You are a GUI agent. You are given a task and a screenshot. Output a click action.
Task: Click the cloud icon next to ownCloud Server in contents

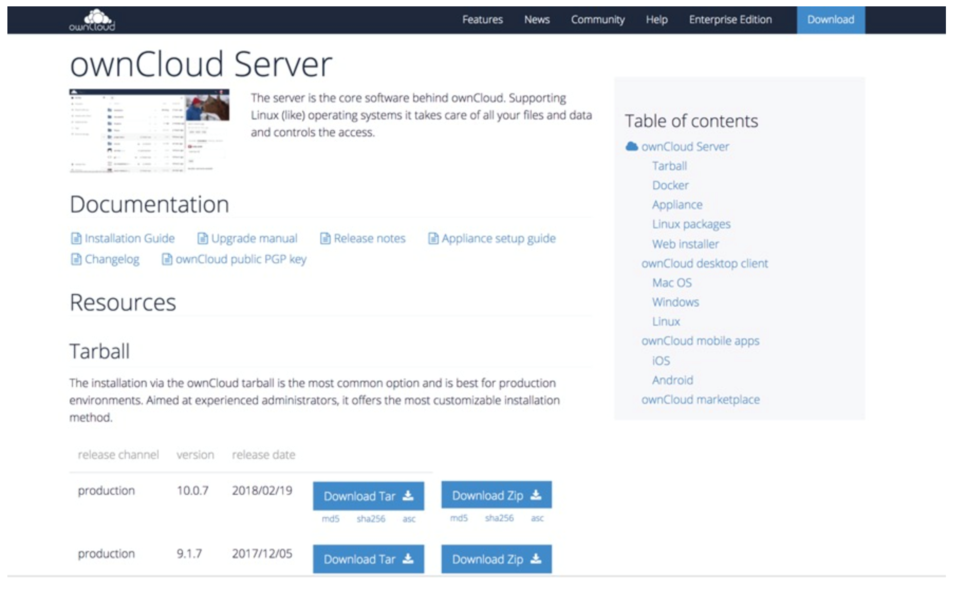coord(631,147)
